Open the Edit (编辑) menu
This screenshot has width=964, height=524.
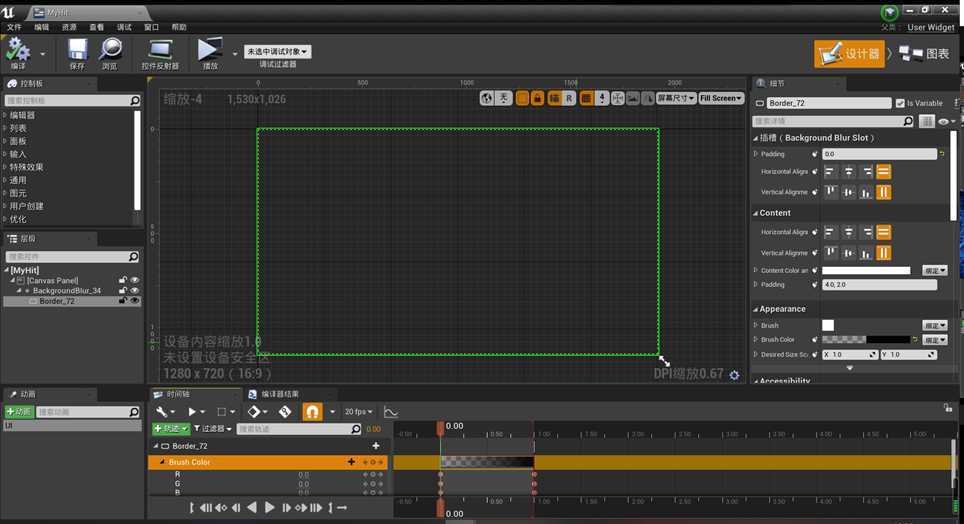[x=42, y=27]
